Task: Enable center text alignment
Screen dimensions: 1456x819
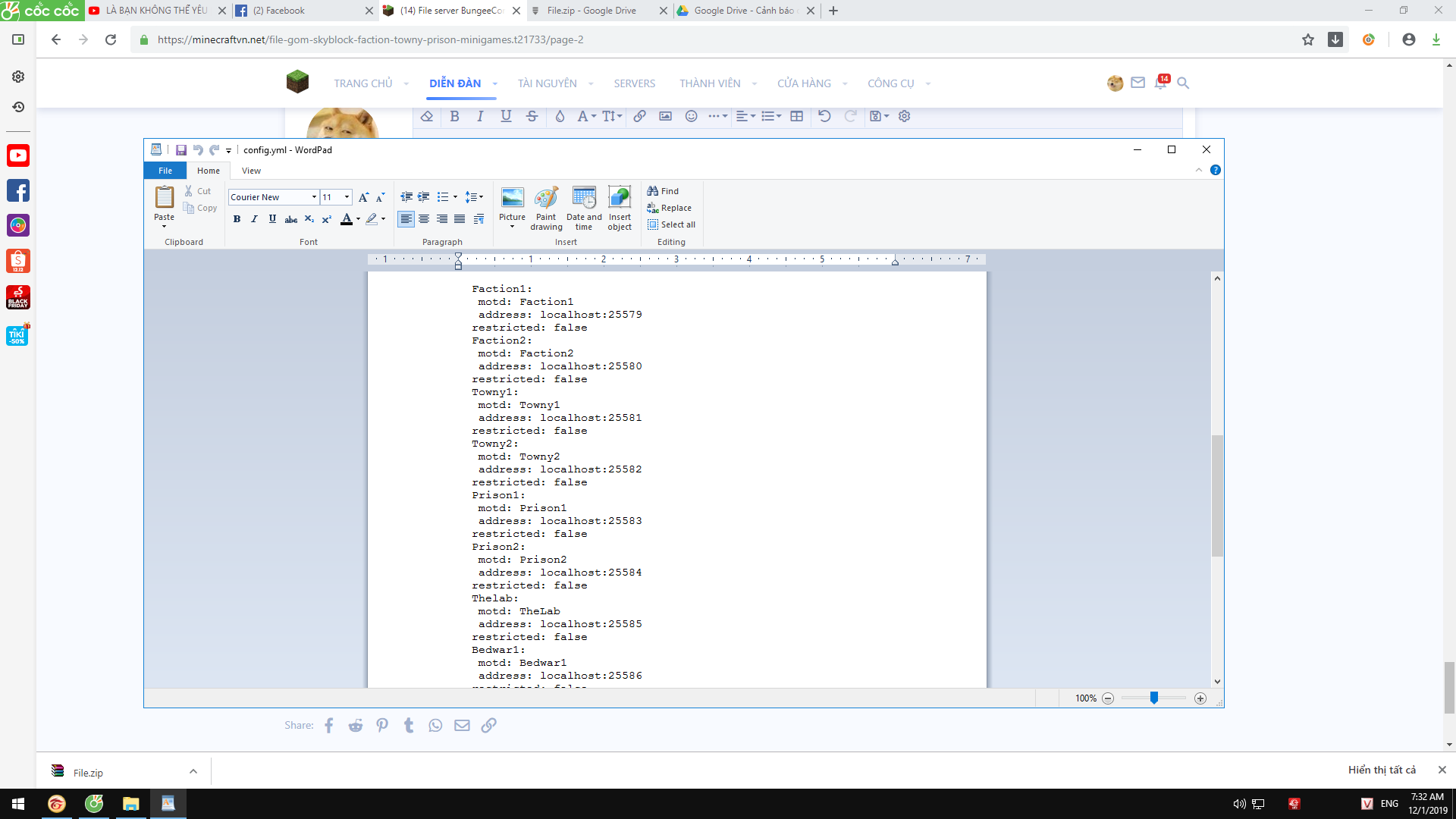Action: click(424, 219)
